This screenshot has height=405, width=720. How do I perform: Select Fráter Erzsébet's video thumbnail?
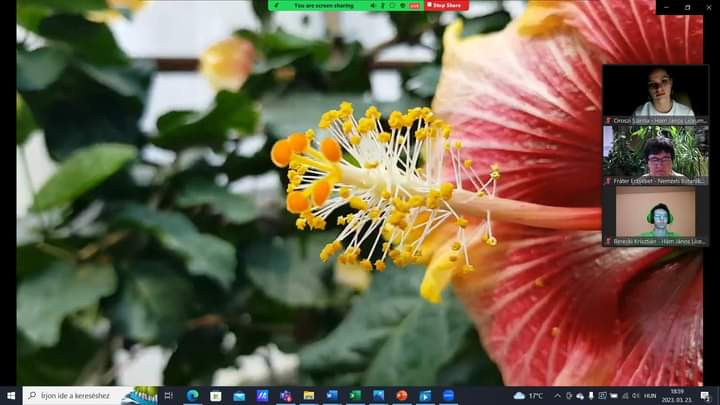tap(655, 152)
